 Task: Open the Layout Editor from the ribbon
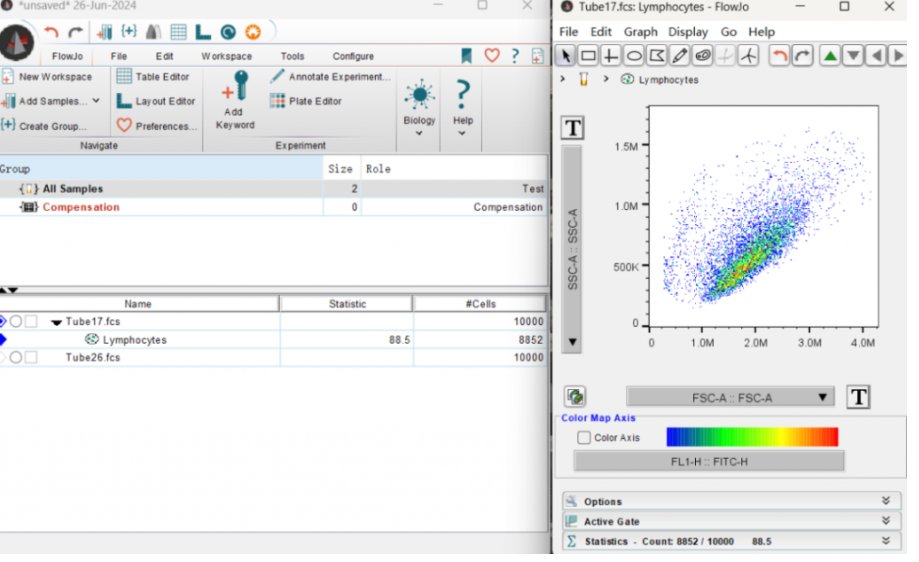pyautogui.click(x=156, y=101)
